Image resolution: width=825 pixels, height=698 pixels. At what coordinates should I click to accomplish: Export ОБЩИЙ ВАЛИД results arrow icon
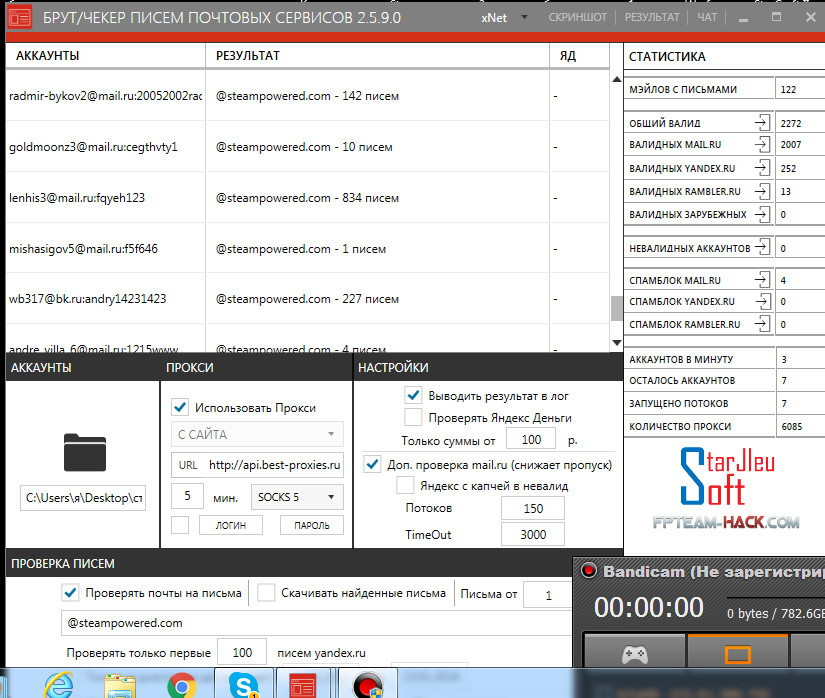(x=762, y=123)
